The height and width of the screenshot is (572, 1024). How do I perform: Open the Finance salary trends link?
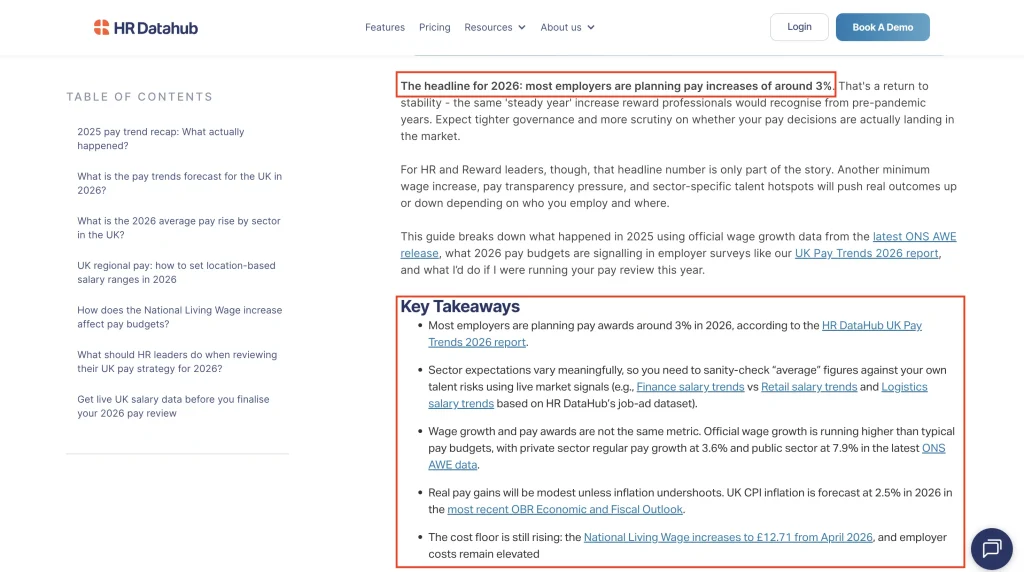pos(690,387)
